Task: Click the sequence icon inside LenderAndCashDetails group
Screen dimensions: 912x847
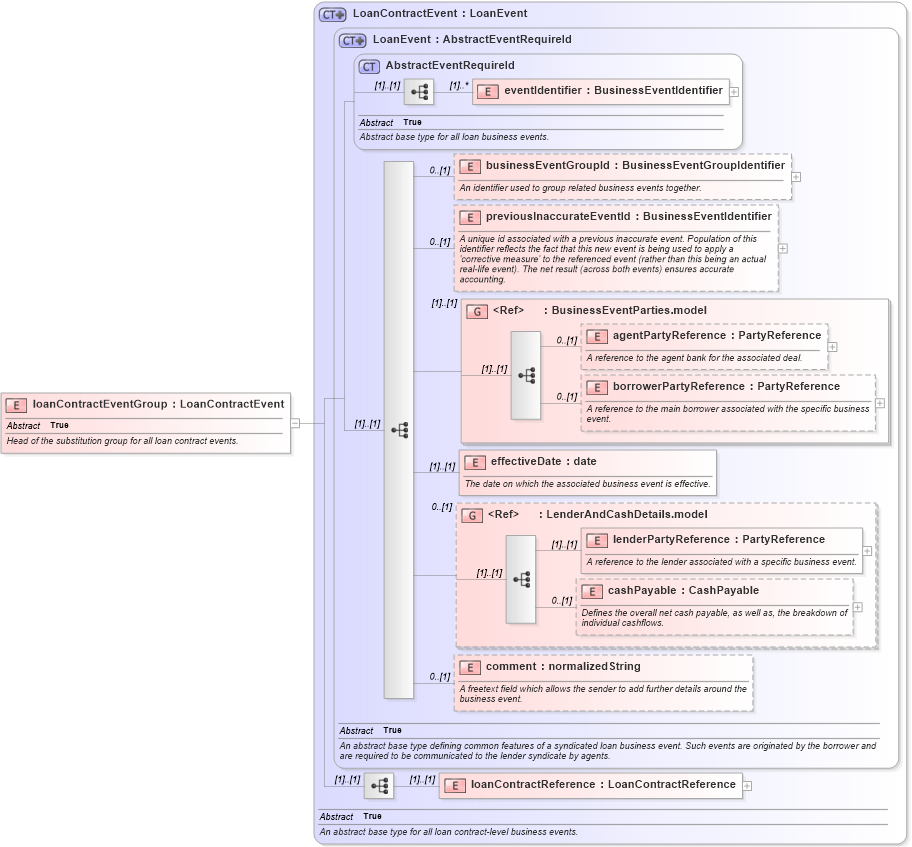Action: (x=521, y=578)
